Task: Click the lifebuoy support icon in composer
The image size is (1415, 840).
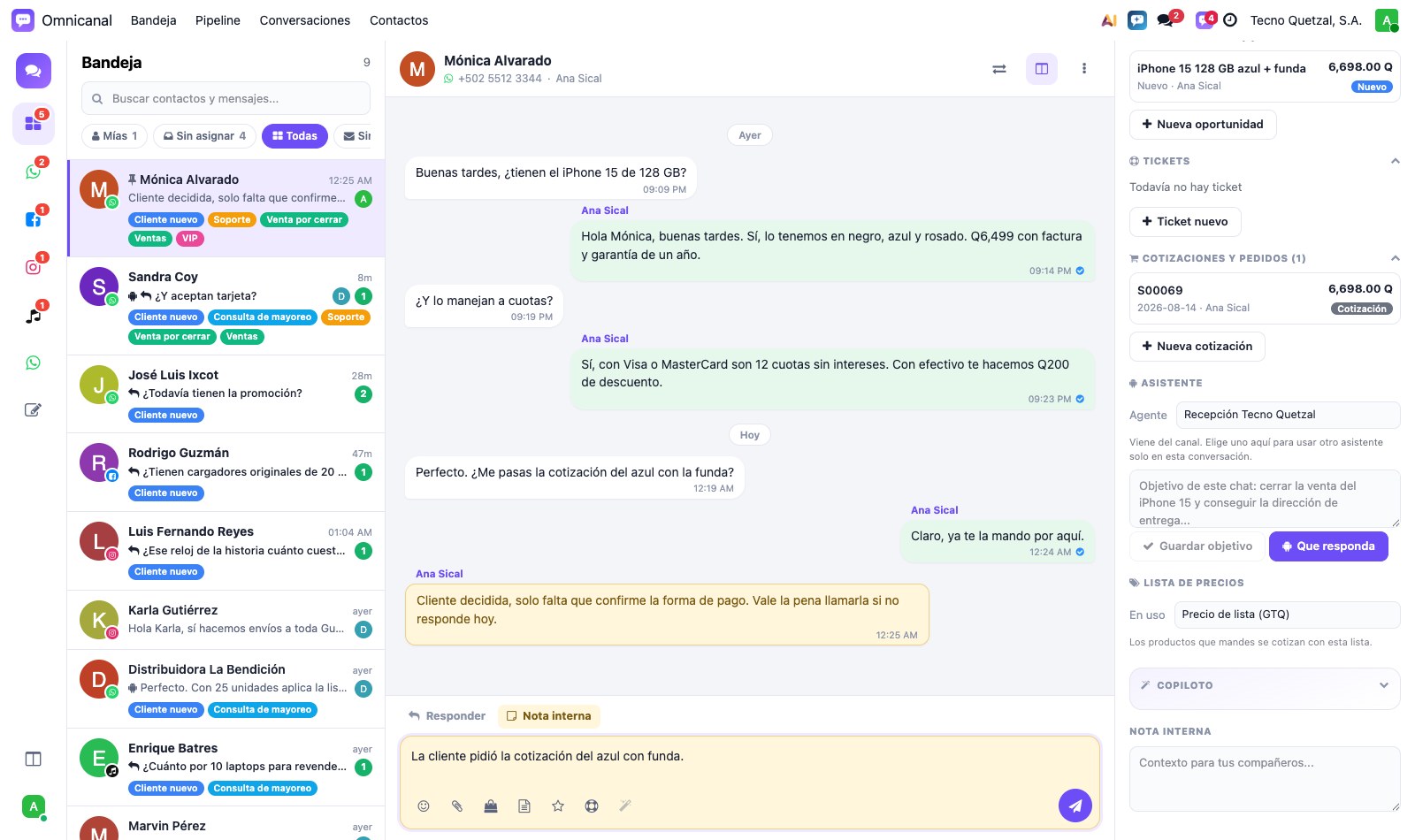Action: pos(592,806)
